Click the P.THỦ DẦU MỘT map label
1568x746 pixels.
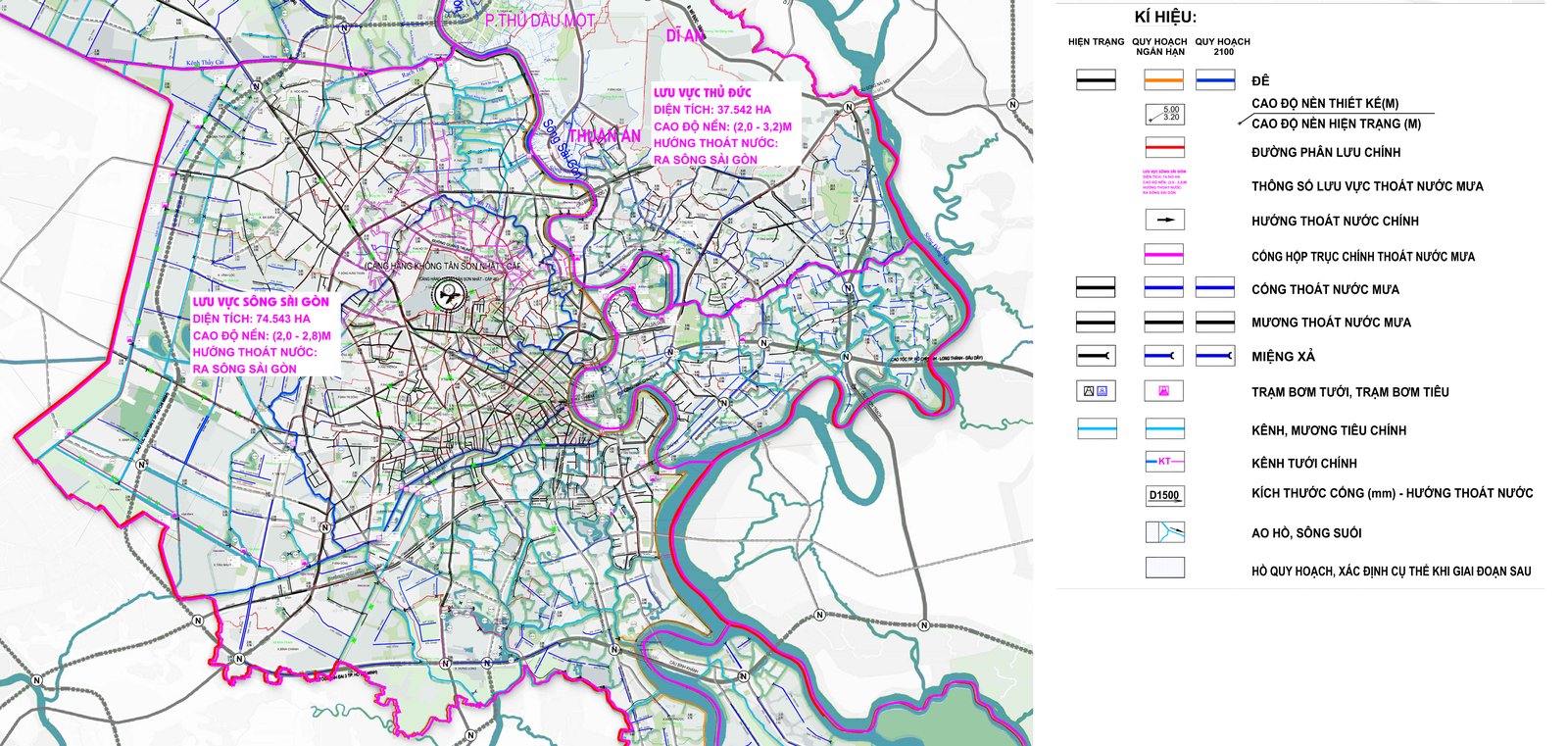coord(539,20)
